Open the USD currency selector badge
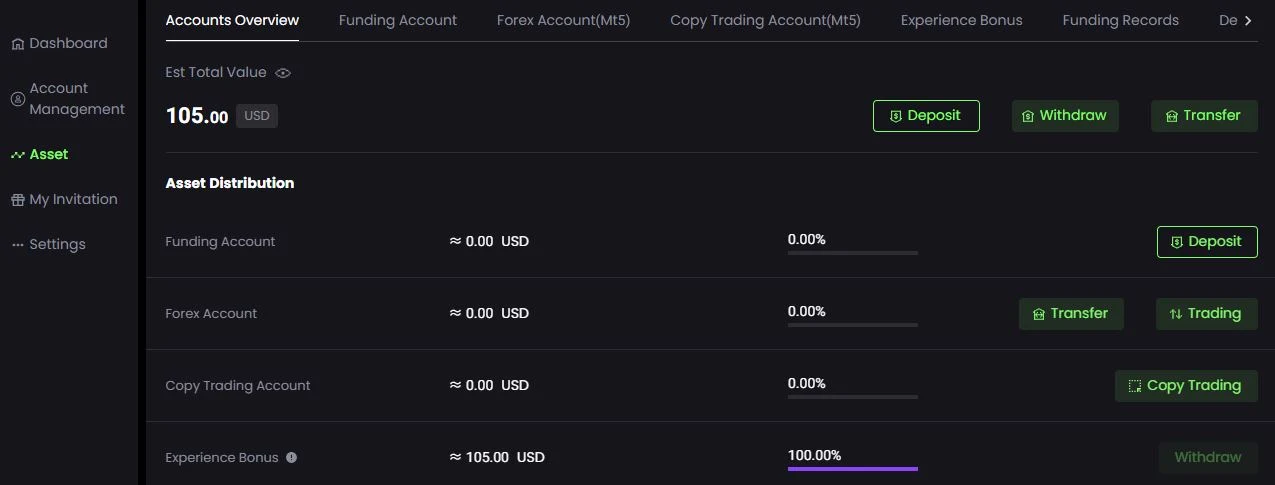The height and width of the screenshot is (485, 1275). point(257,116)
